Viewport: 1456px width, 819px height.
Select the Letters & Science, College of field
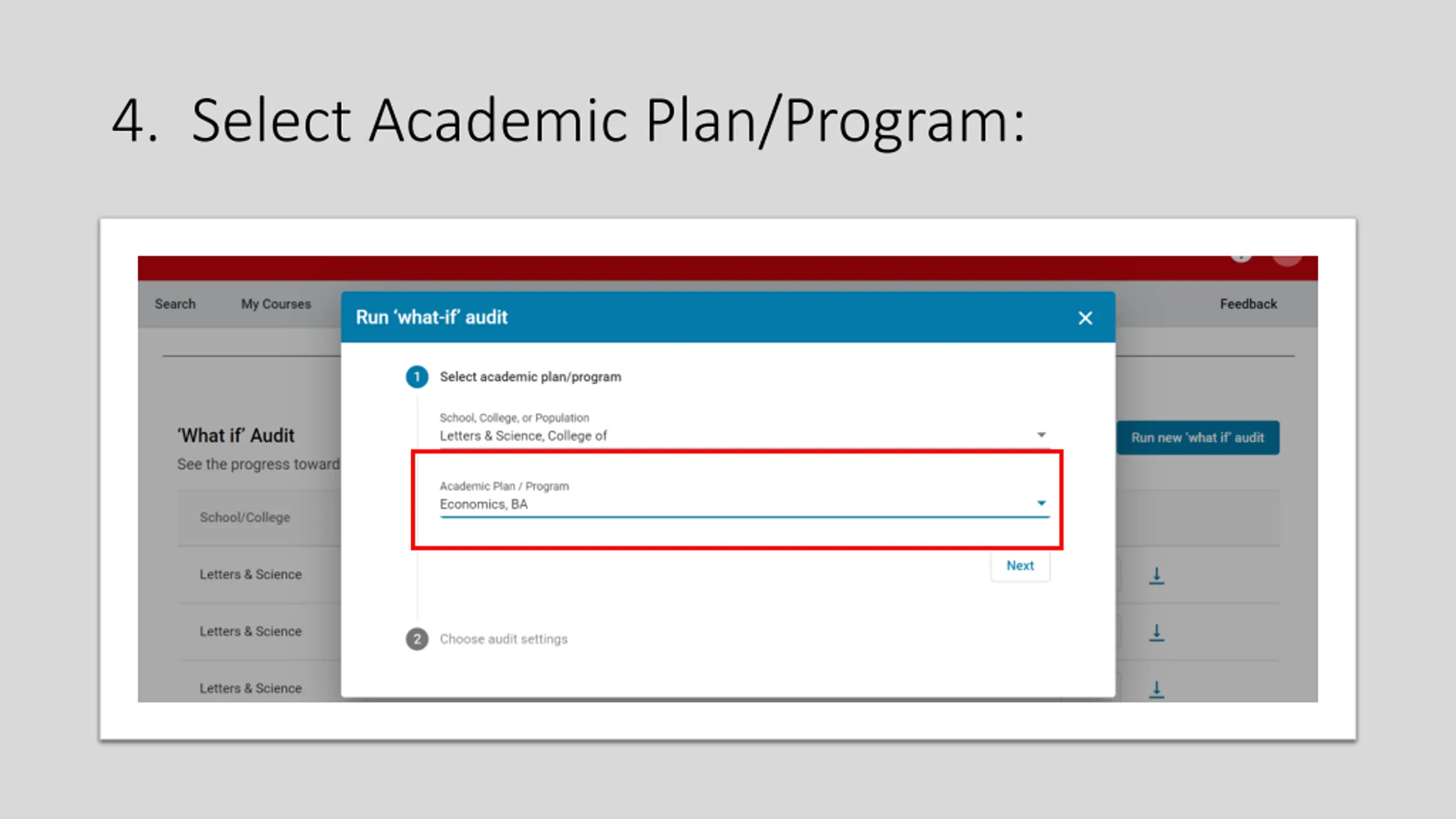point(744,430)
